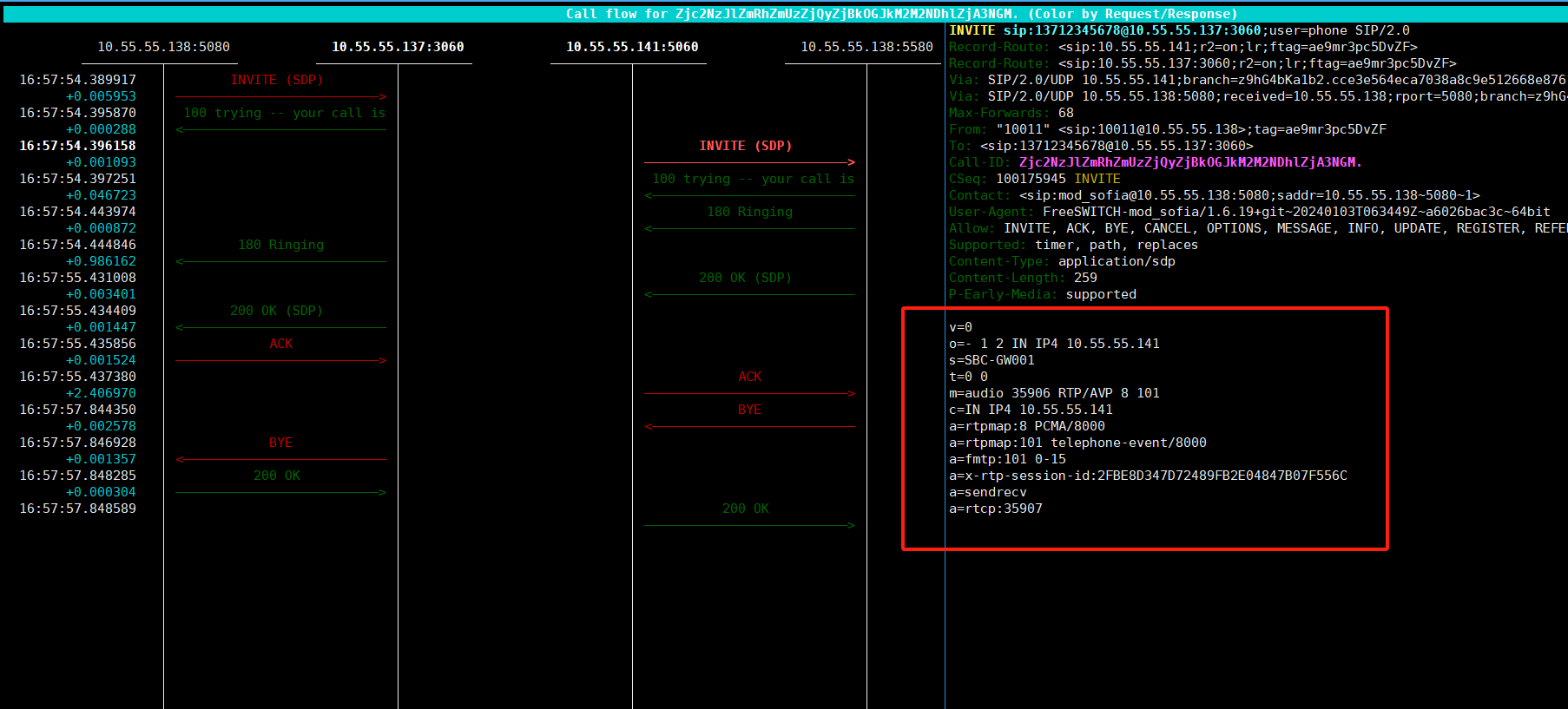Click the Via header with received=10.55.55.138
This screenshot has height=709, width=1568.
pyautogui.click(x=1258, y=96)
